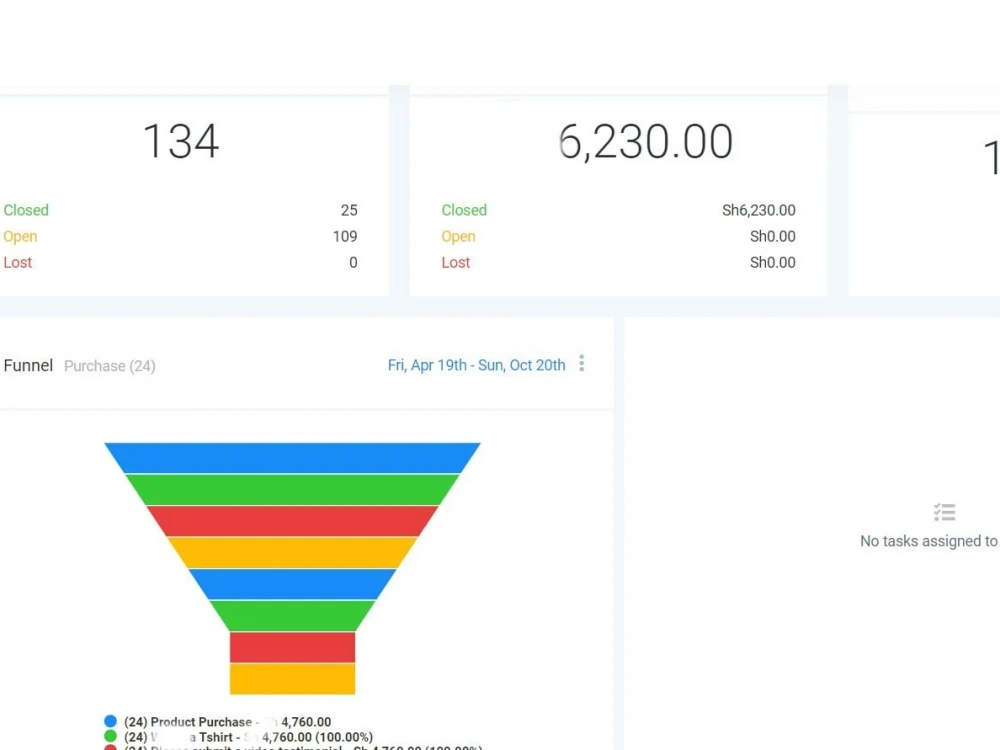Click the closed value 'Sh6,230.00'
The height and width of the screenshot is (750, 1000).
coord(759,210)
